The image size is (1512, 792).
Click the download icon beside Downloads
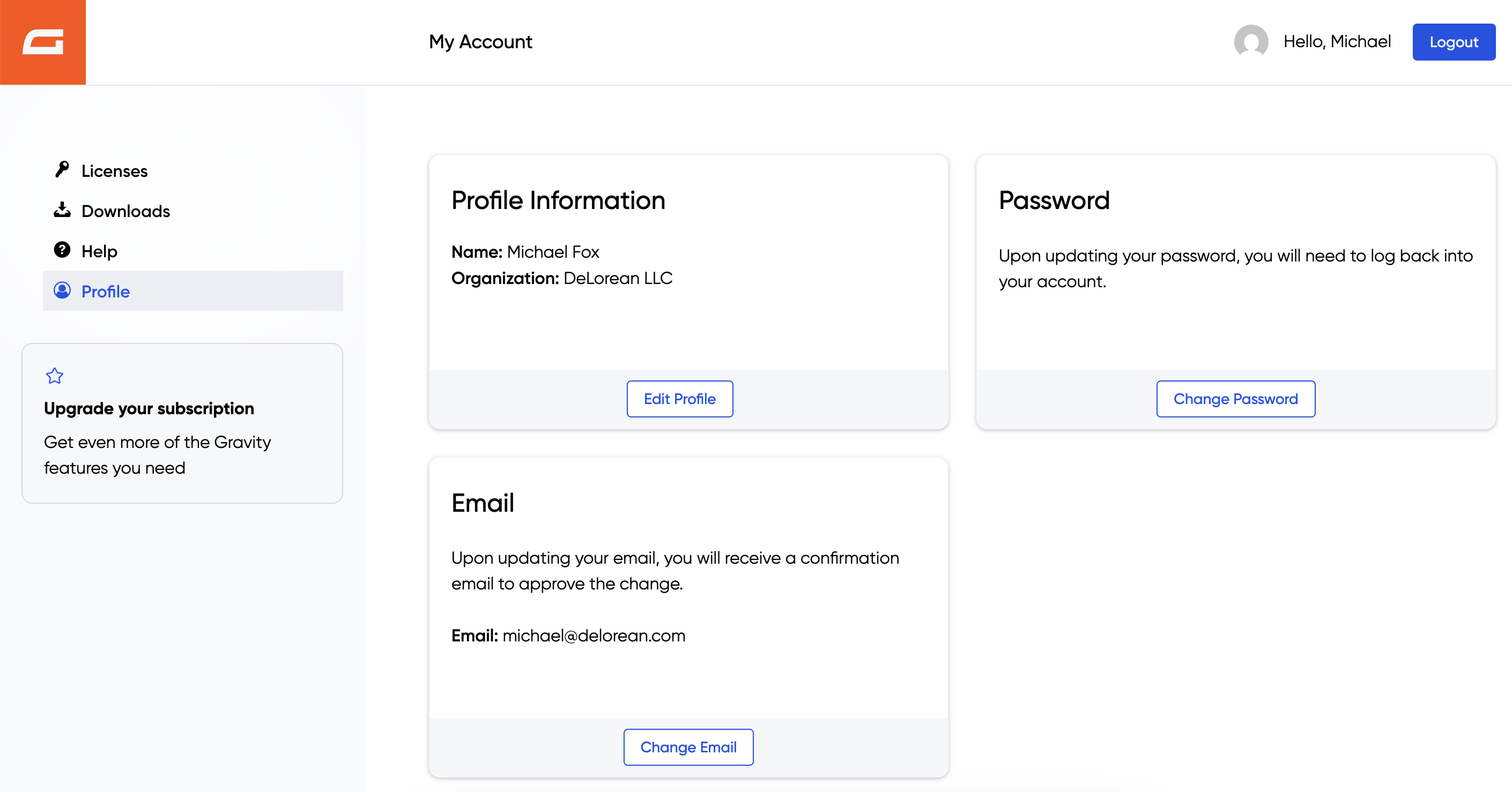coord(62,210)
